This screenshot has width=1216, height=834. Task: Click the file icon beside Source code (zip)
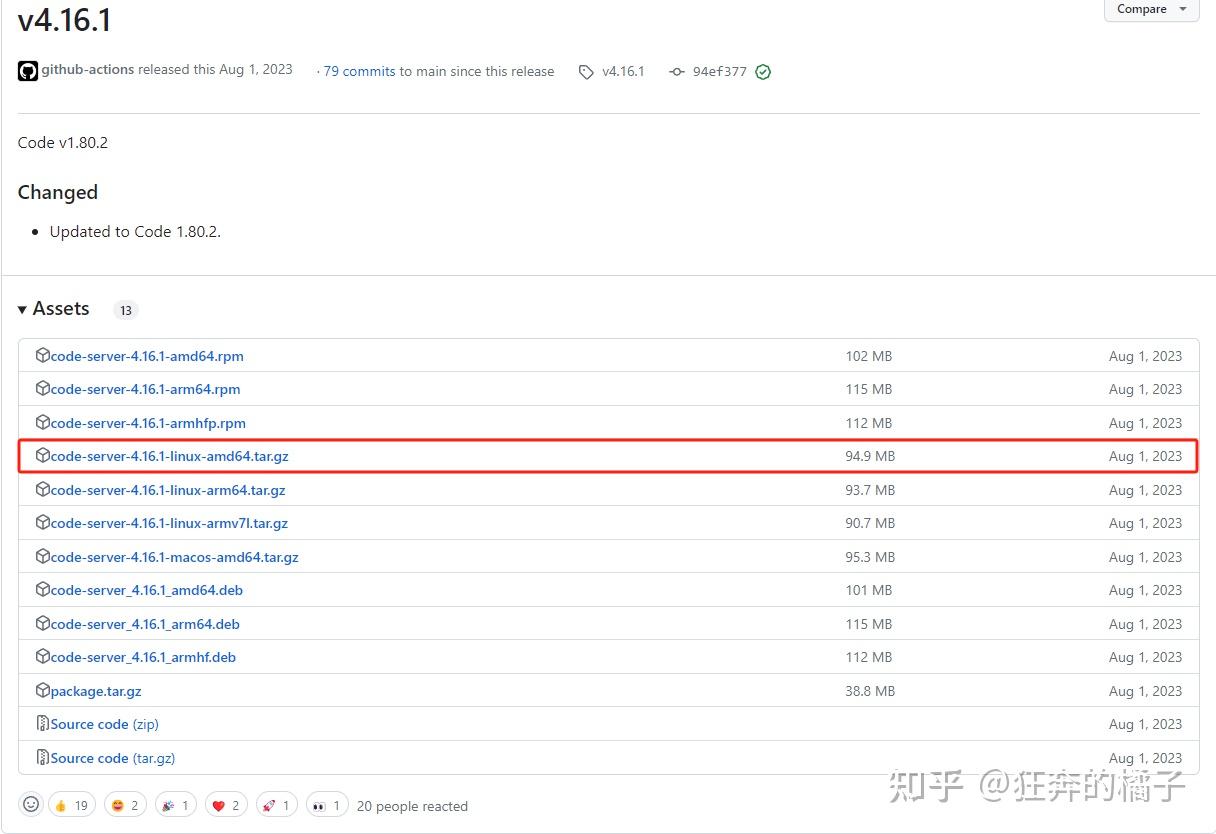(42, 723)
